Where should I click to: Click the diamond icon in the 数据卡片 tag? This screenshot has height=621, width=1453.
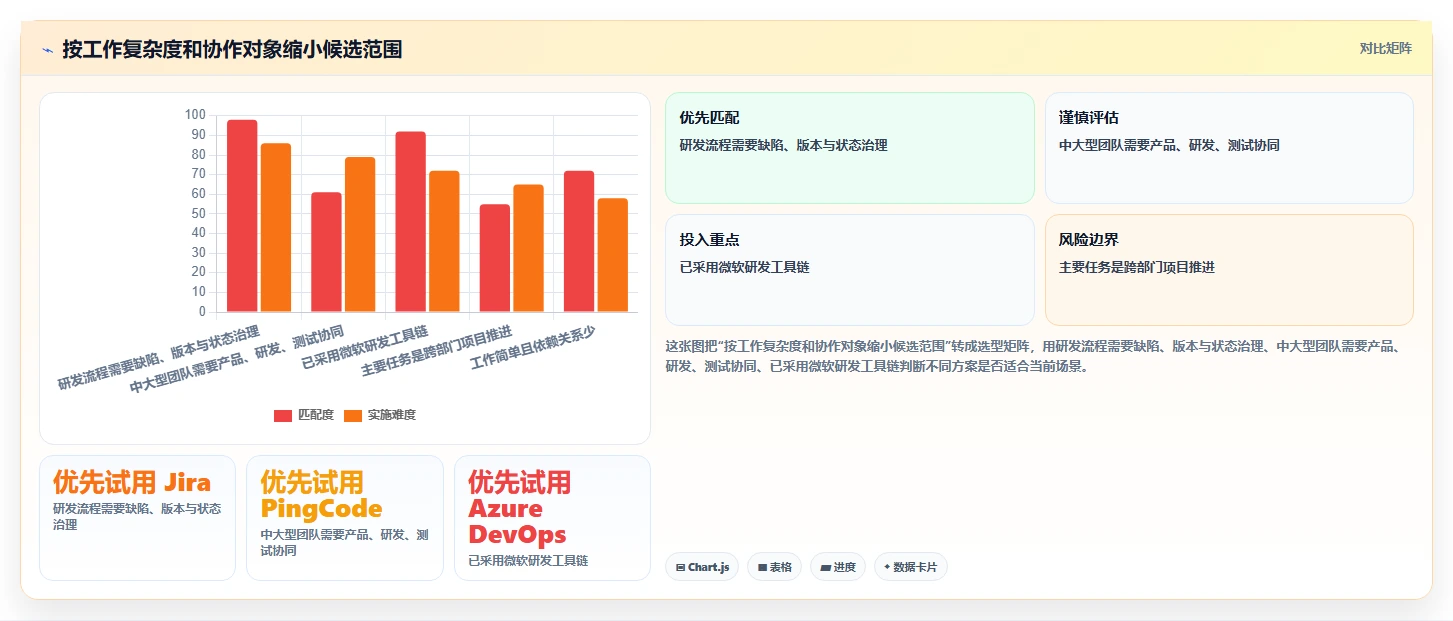click(x=887, y=567)
